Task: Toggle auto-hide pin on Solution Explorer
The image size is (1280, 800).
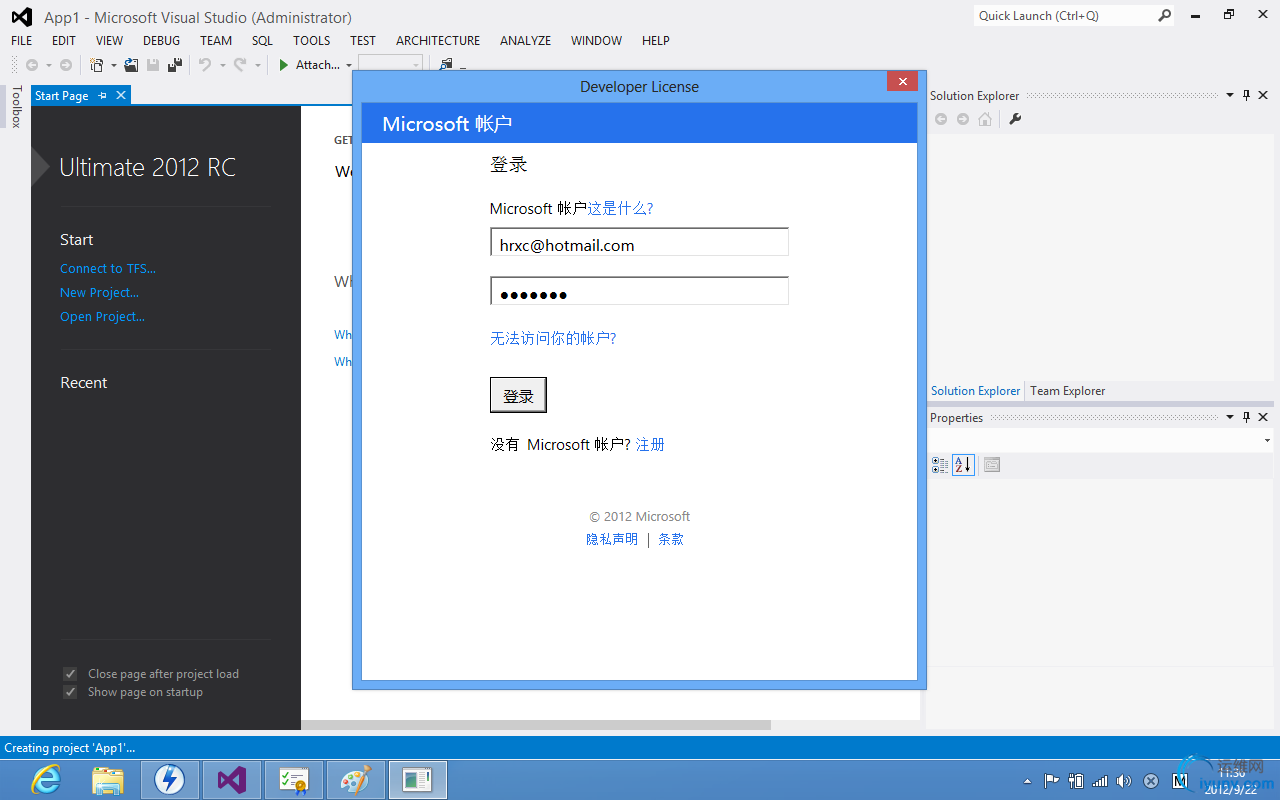Action: tap(1246, 95)
